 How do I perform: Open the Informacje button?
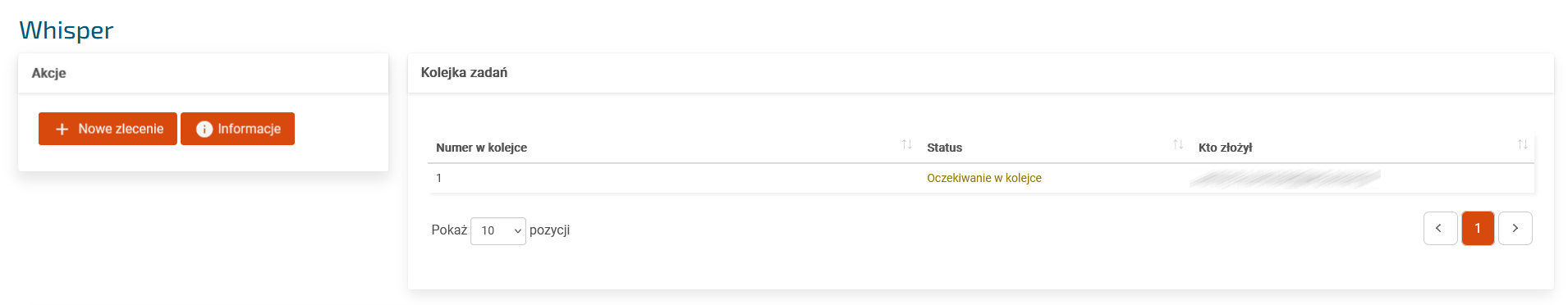237,129
